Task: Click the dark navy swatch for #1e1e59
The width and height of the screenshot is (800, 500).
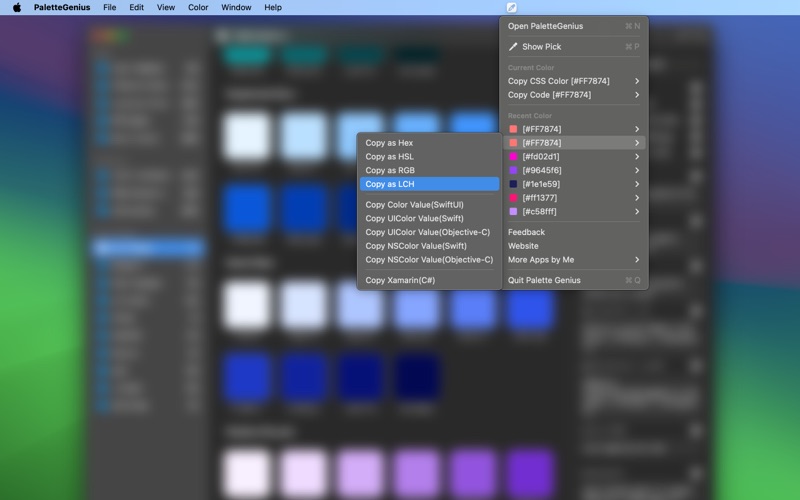Action: point(513,184)
